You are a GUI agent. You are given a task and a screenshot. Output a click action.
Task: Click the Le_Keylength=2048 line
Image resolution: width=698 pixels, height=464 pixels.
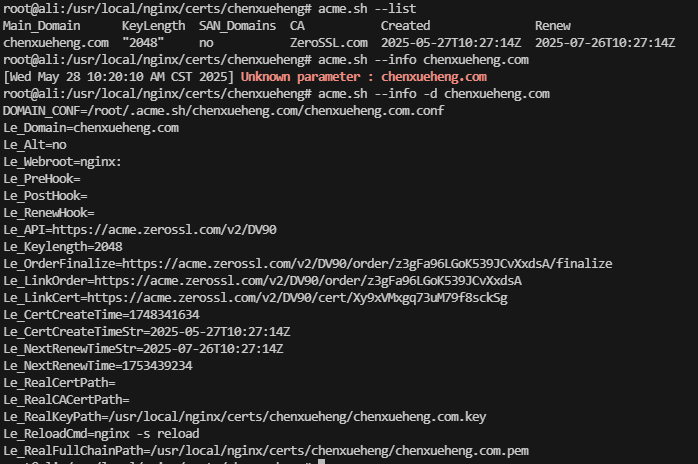tap(63, 247)
